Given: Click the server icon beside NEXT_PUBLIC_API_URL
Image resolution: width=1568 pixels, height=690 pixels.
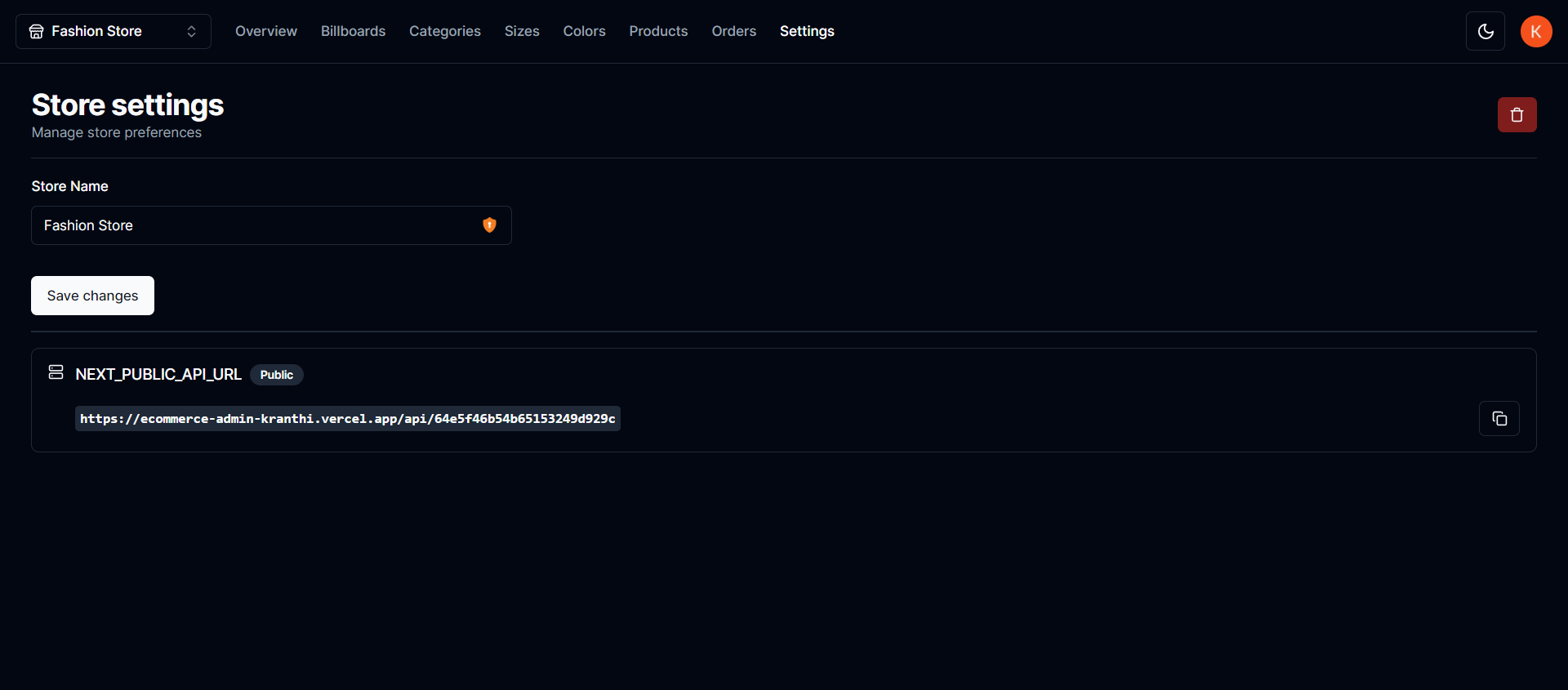Looking at the screenshot, I should pyautogui.click(x=56, y=372).
